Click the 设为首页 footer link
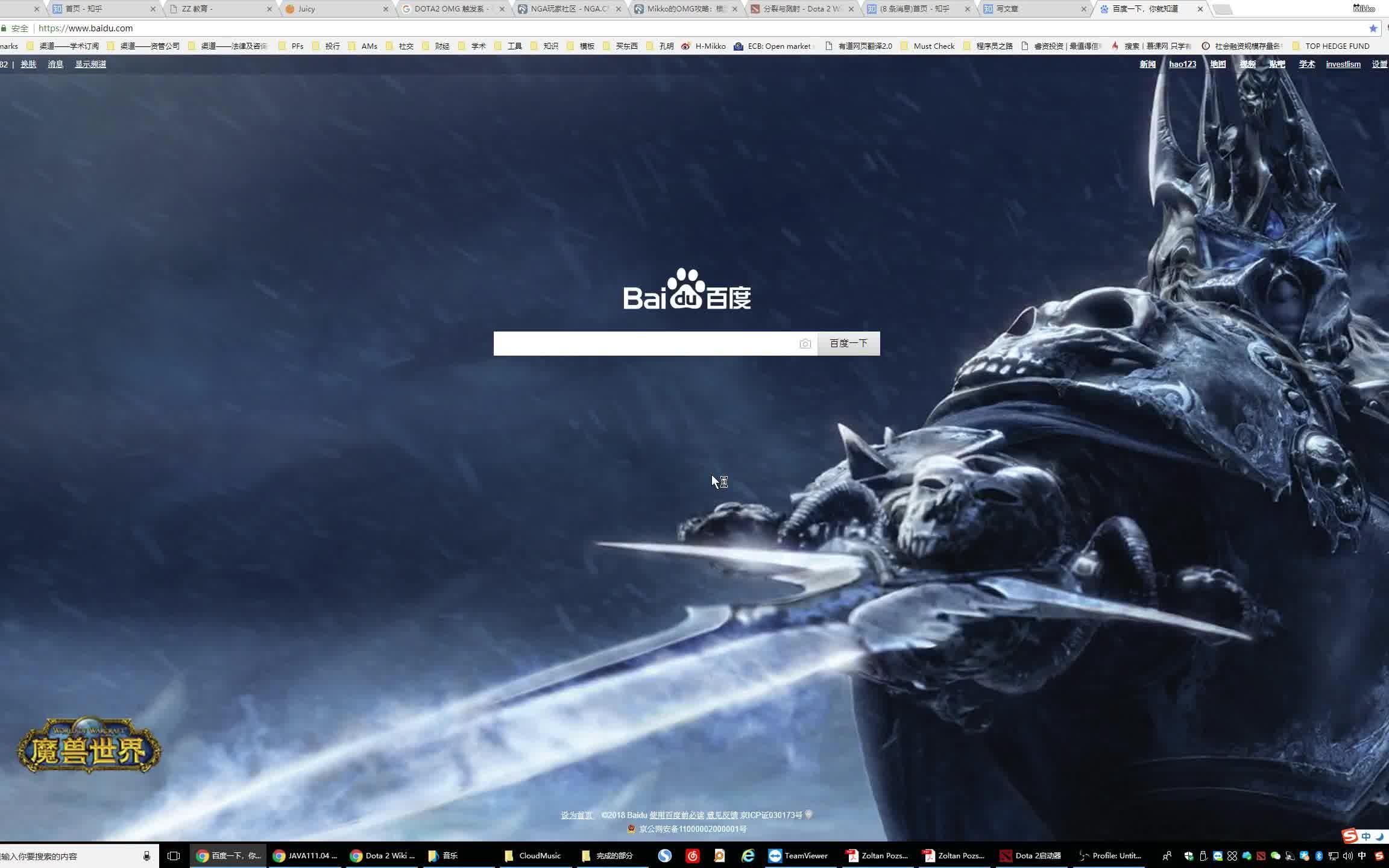 (x=577, y=815)
